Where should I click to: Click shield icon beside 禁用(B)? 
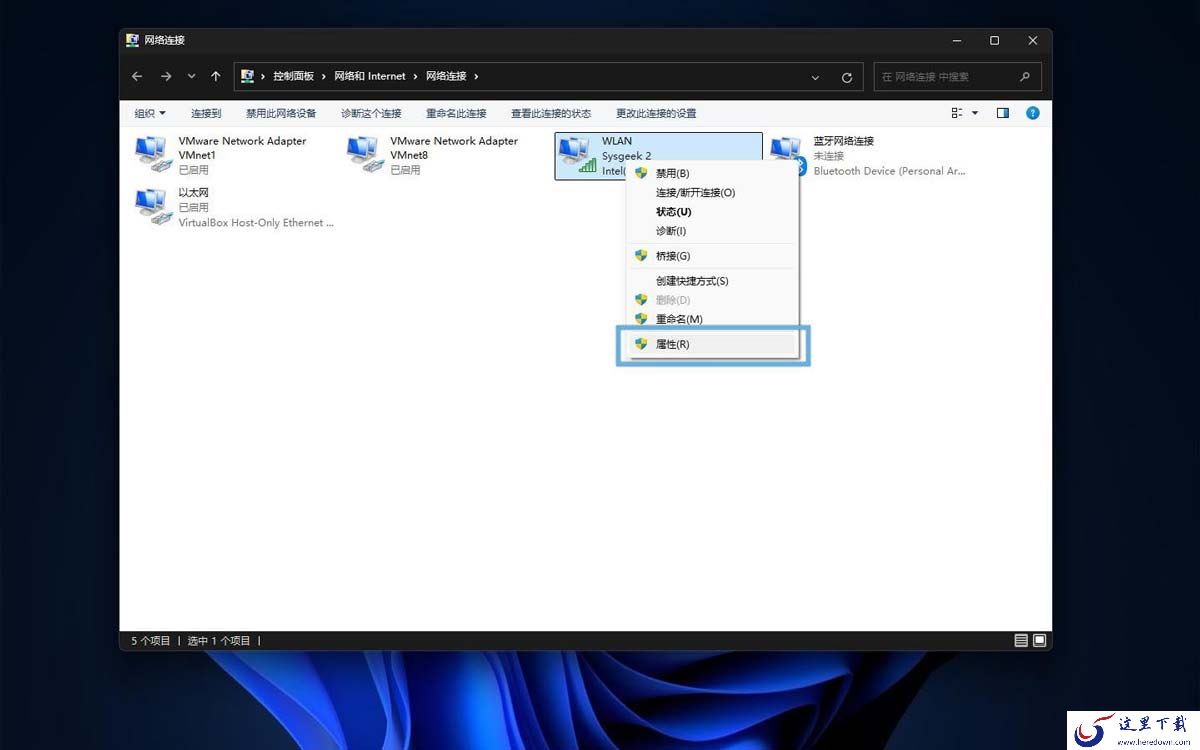pyautogui.click(x=641, y=173)
